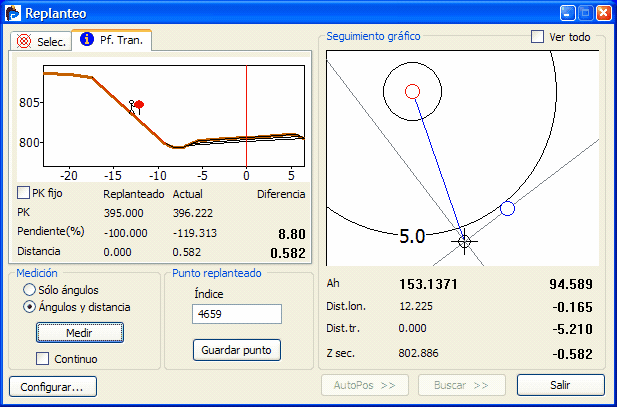Click the blue info icon on Pf. Tran. tab
The height and width of the screenshot is (407, 617).
tap(87, 41)
